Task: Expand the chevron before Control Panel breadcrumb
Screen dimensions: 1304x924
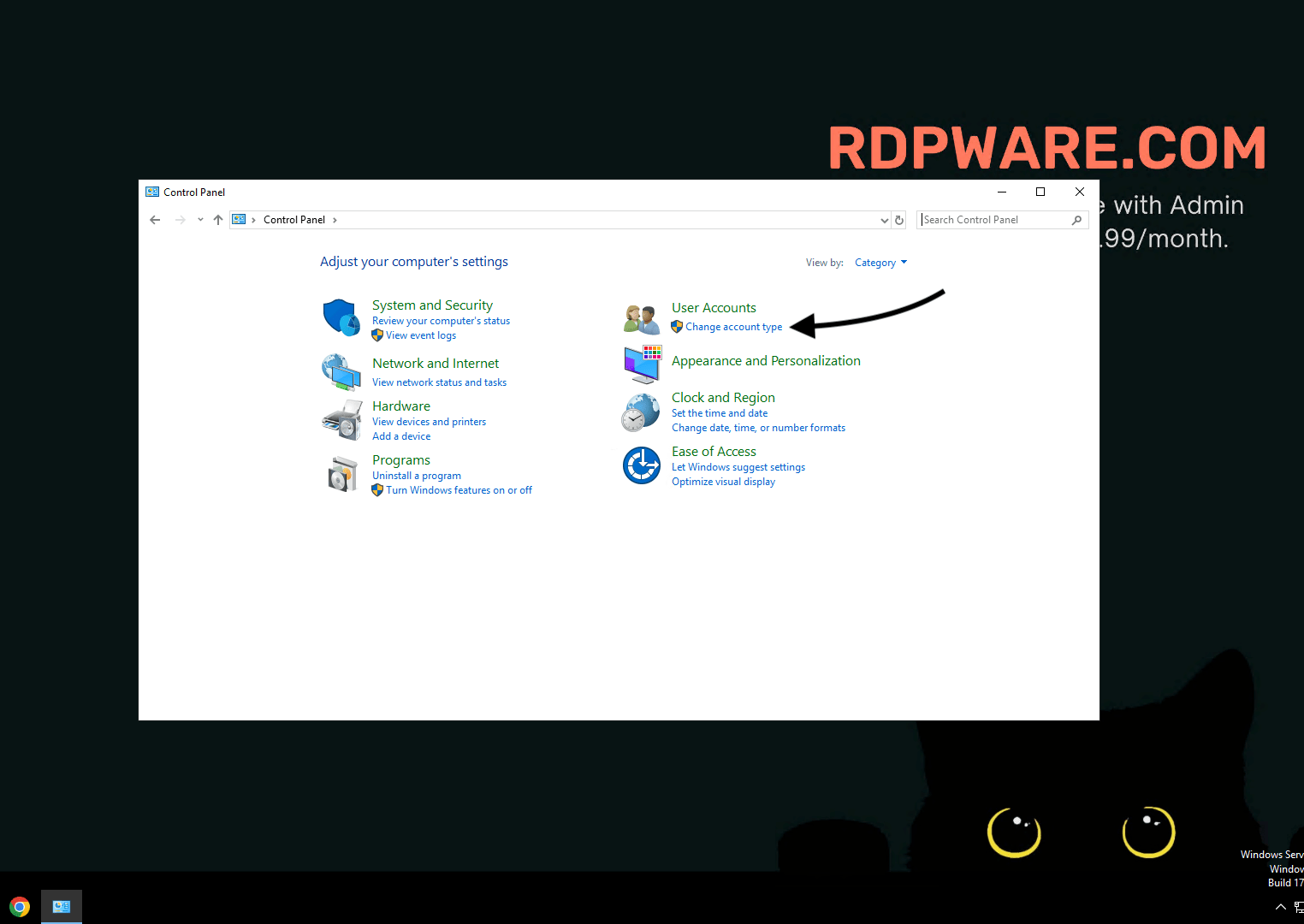Action: [253, 220]
